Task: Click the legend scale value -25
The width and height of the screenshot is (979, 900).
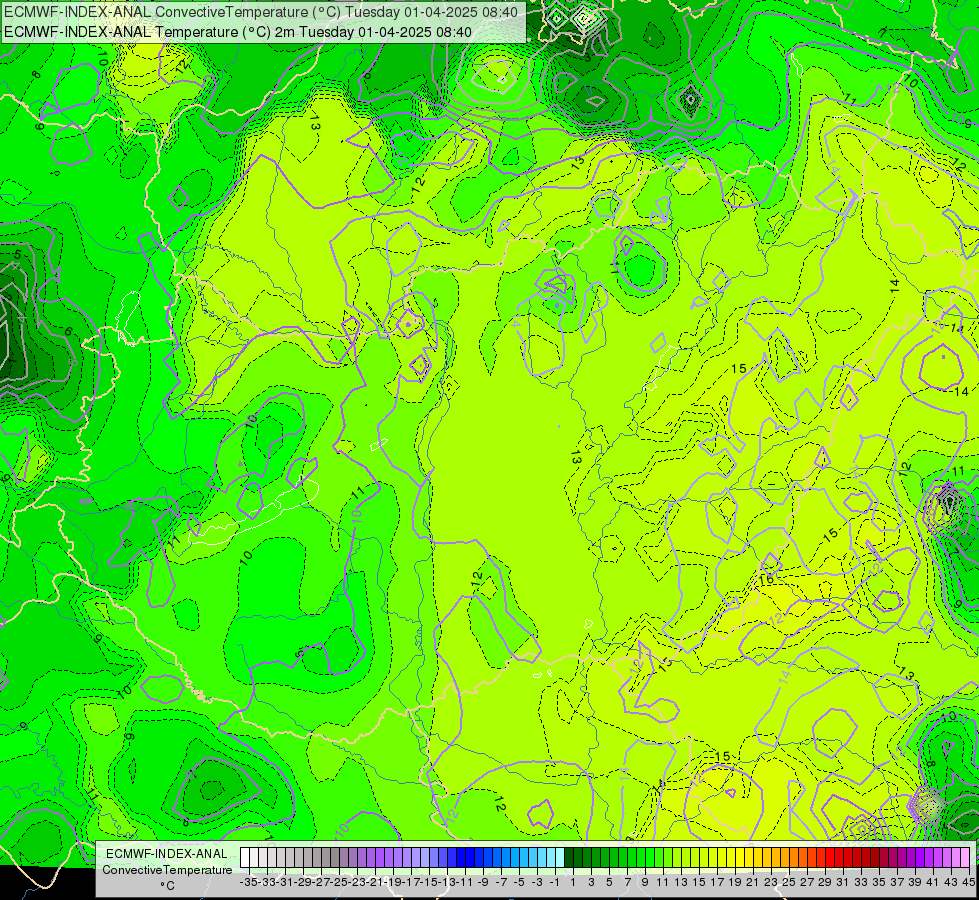Action: tap(339, 883)
